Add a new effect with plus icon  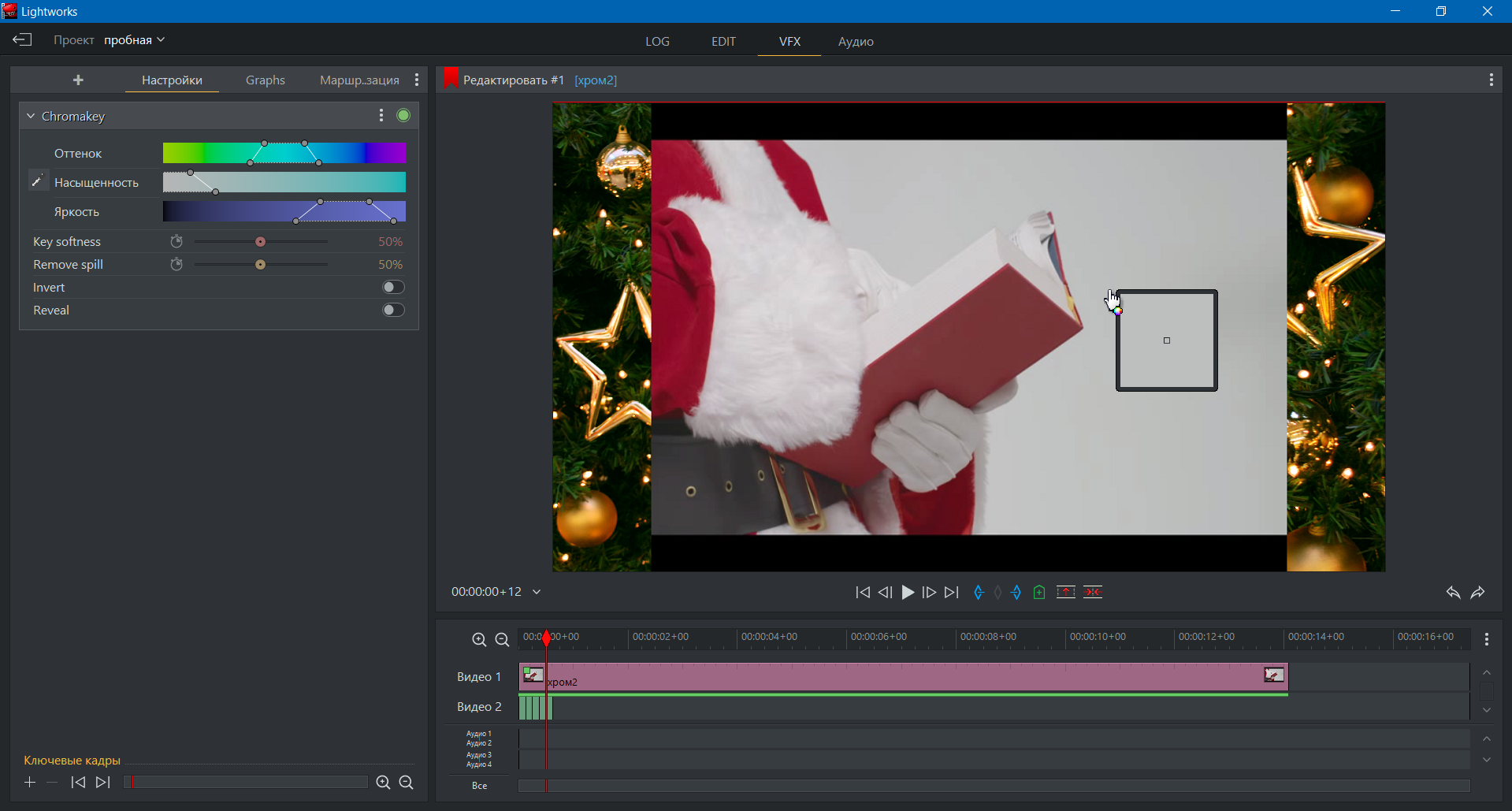tap(78, 80)
